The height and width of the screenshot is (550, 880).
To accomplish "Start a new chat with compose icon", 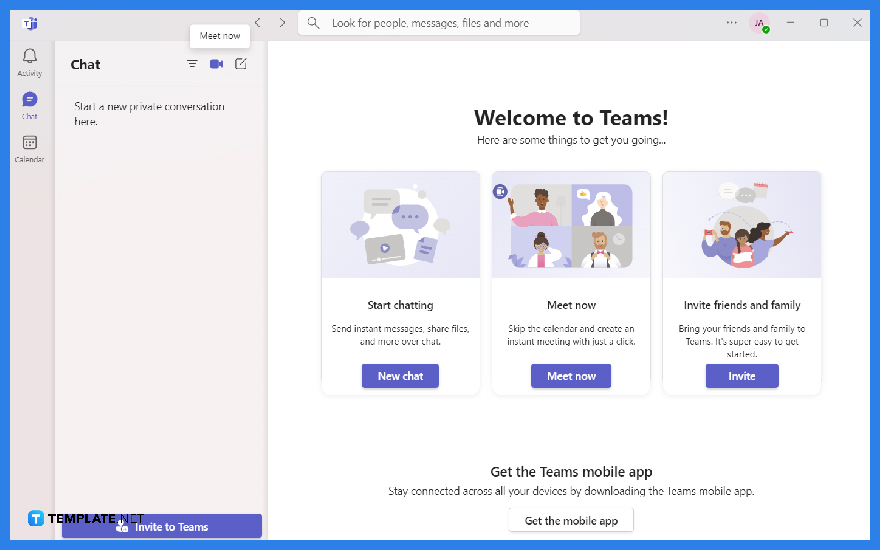I will pyautogui.click(x=241, y=63).
